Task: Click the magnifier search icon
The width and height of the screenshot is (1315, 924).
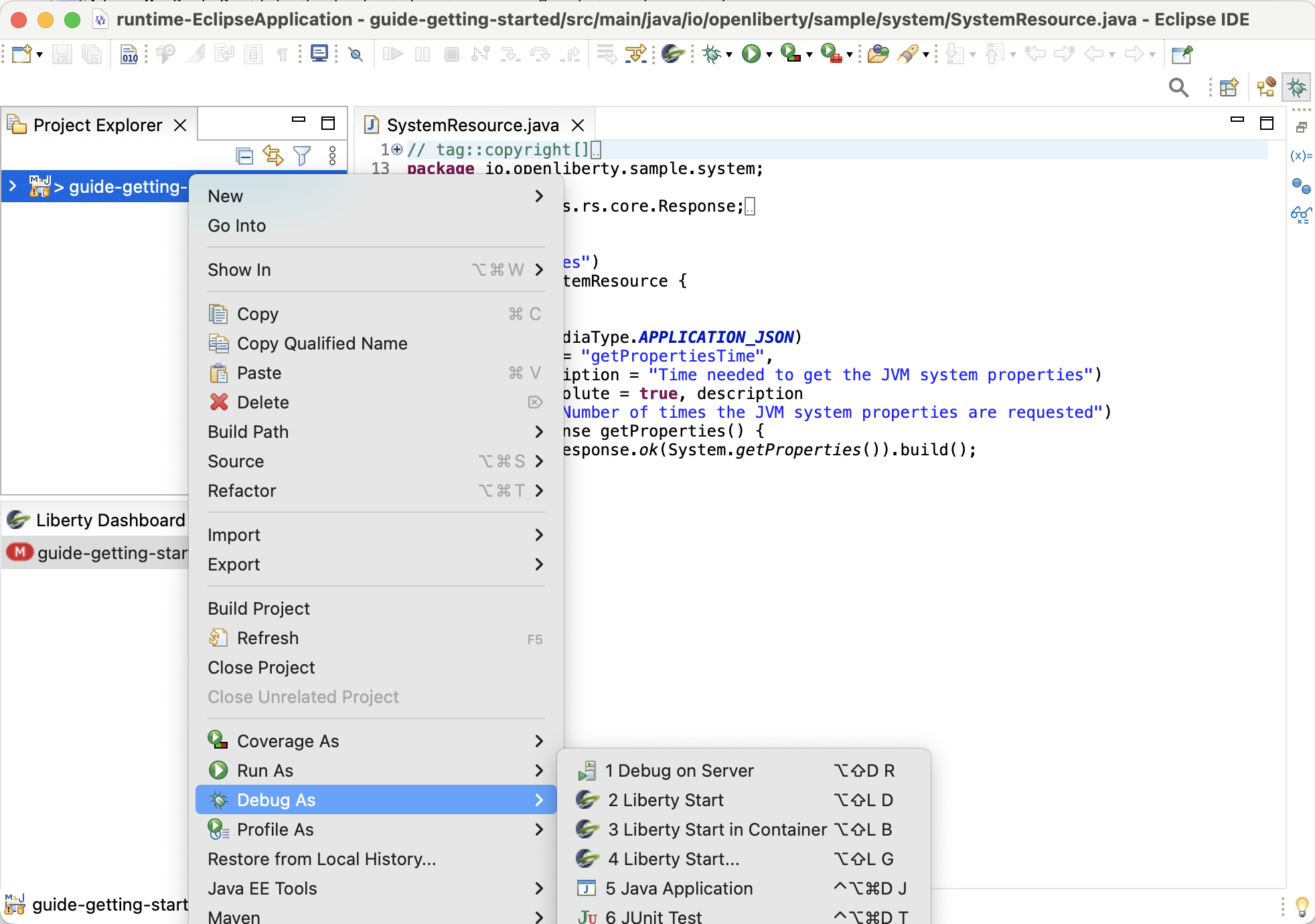Action: [x=1178, y=88]
